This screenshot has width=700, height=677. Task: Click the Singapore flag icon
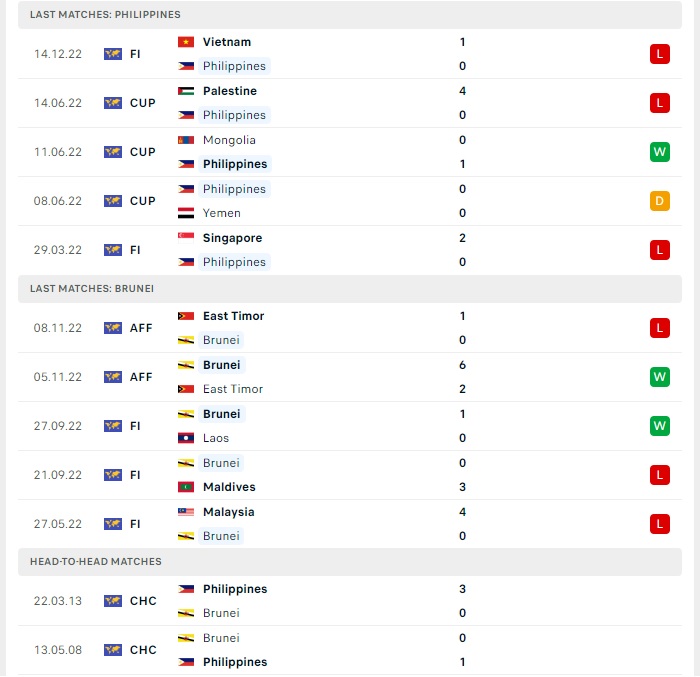tap(186, 238)
